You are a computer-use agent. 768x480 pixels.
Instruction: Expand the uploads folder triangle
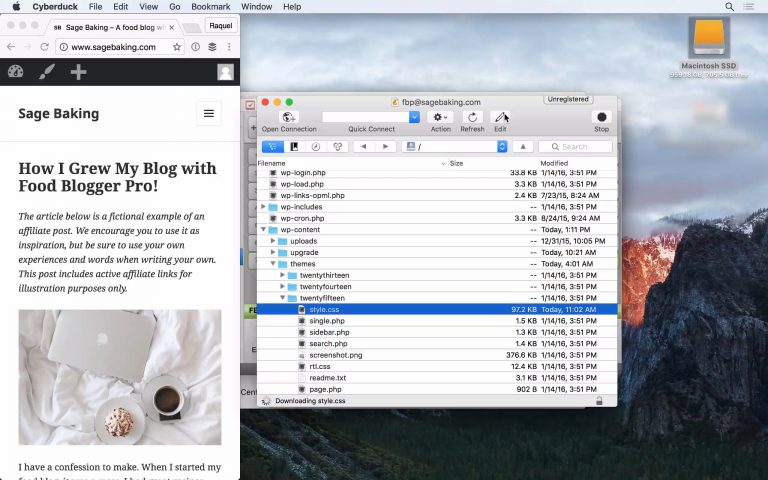tap(273, 241)
